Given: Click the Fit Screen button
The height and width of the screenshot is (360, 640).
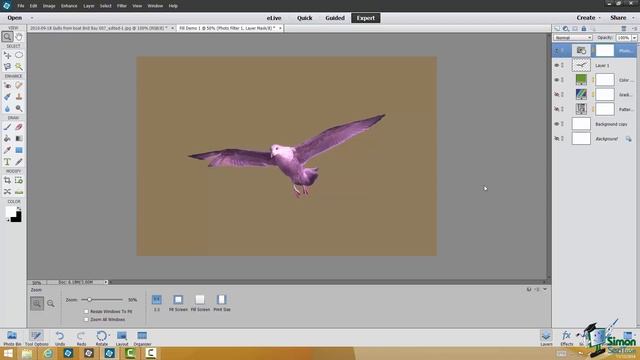Looking at the screenshot, I should 178,303.
